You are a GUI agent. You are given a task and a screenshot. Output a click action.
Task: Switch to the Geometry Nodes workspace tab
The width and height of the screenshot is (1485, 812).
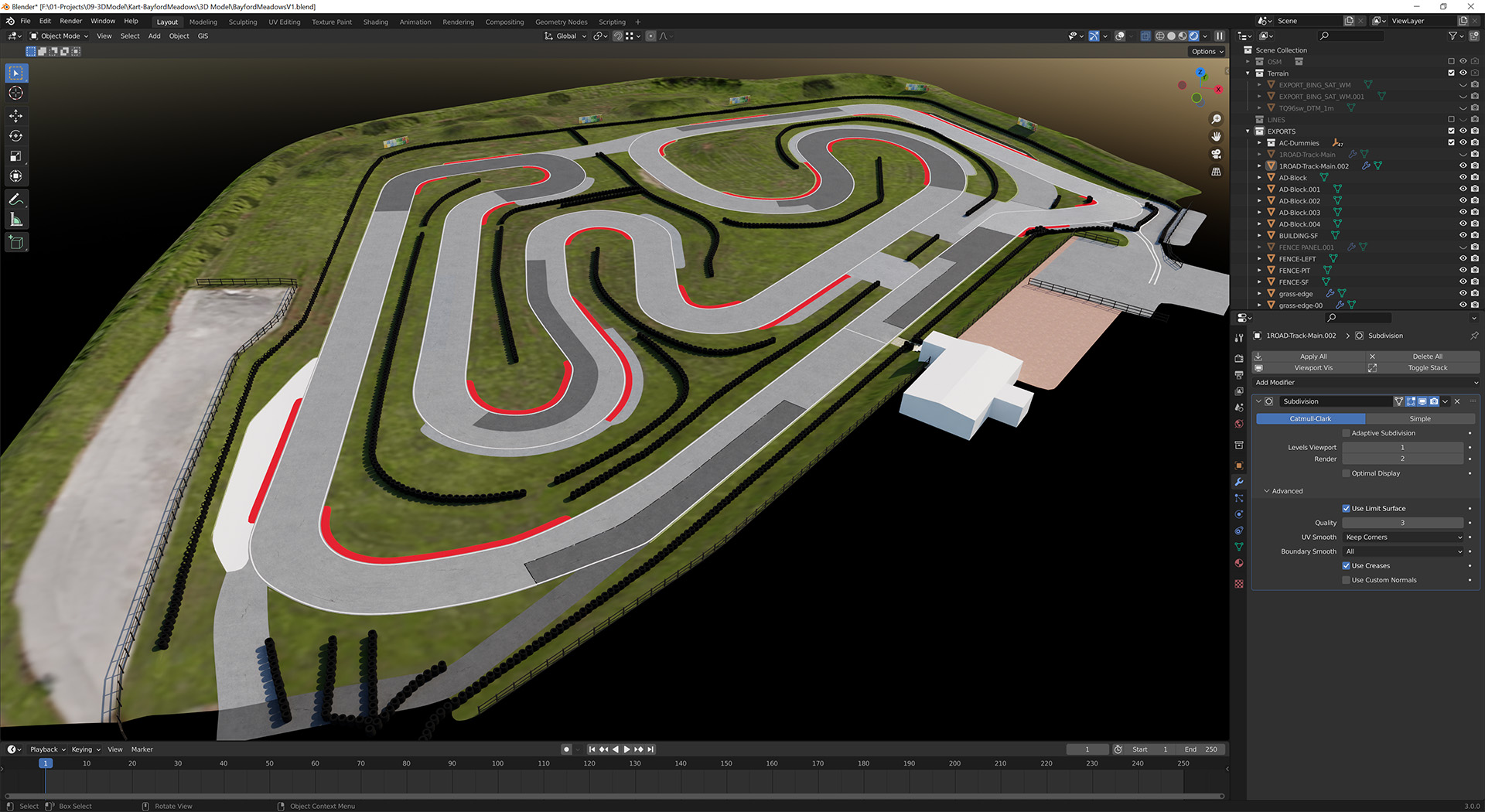coord(562,22)
